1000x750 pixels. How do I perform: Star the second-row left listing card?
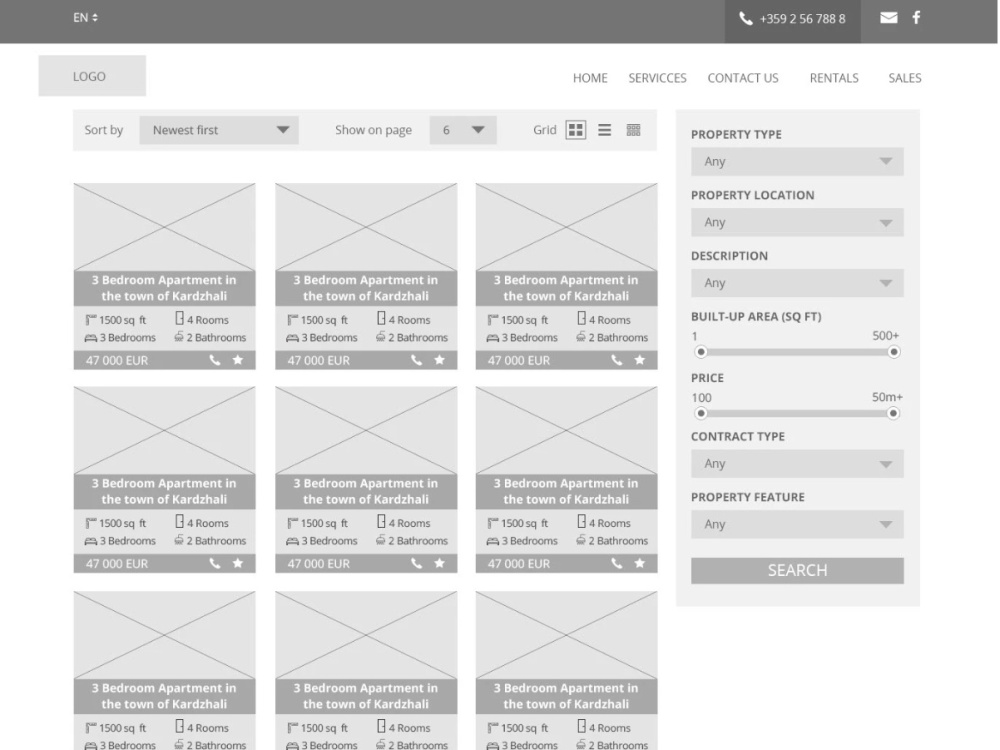pos(238,563)
